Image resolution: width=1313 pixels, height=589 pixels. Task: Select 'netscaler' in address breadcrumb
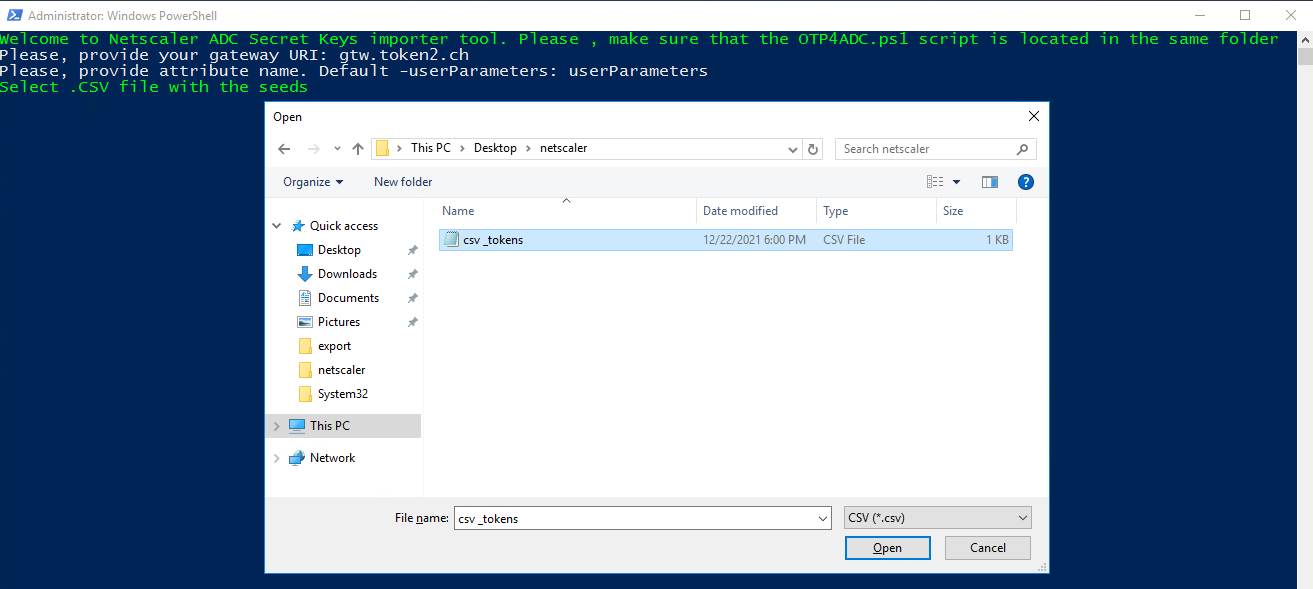(564, 148)
